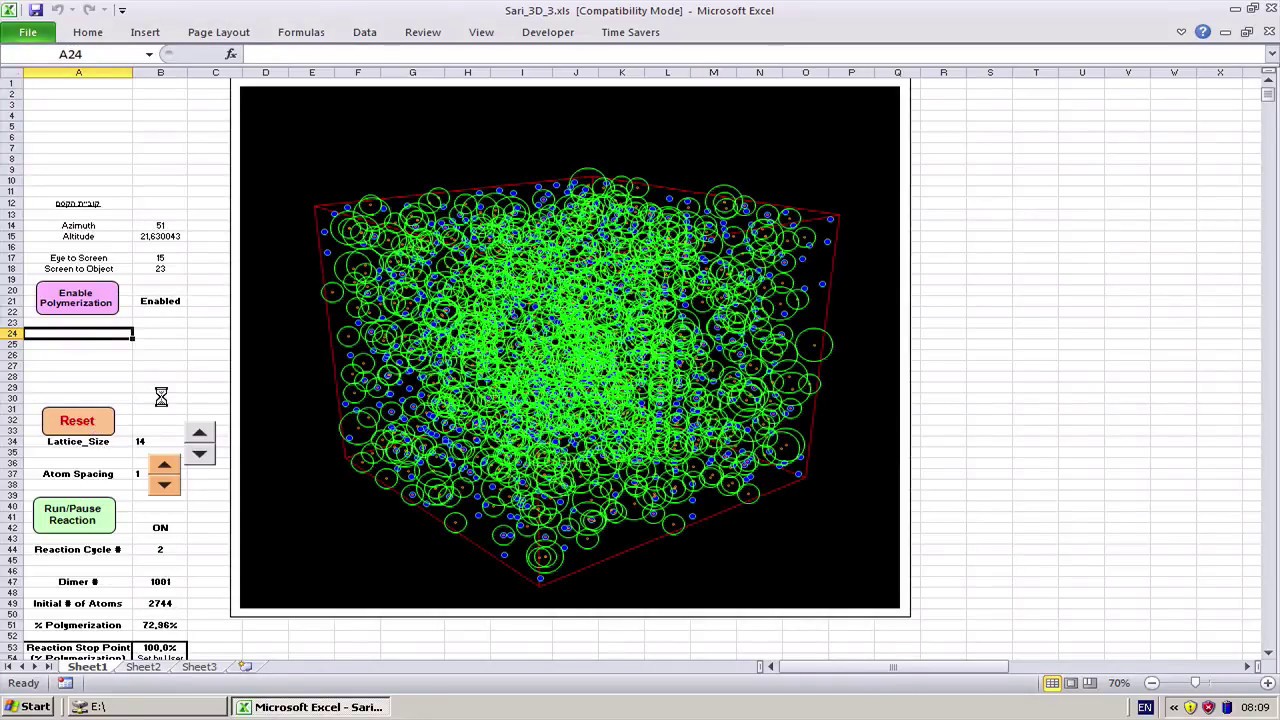This screenshot has height=720, width=1280.
Task: Click the Time Savers menu item
Action: pyautogui.click(x=630, y=32)
